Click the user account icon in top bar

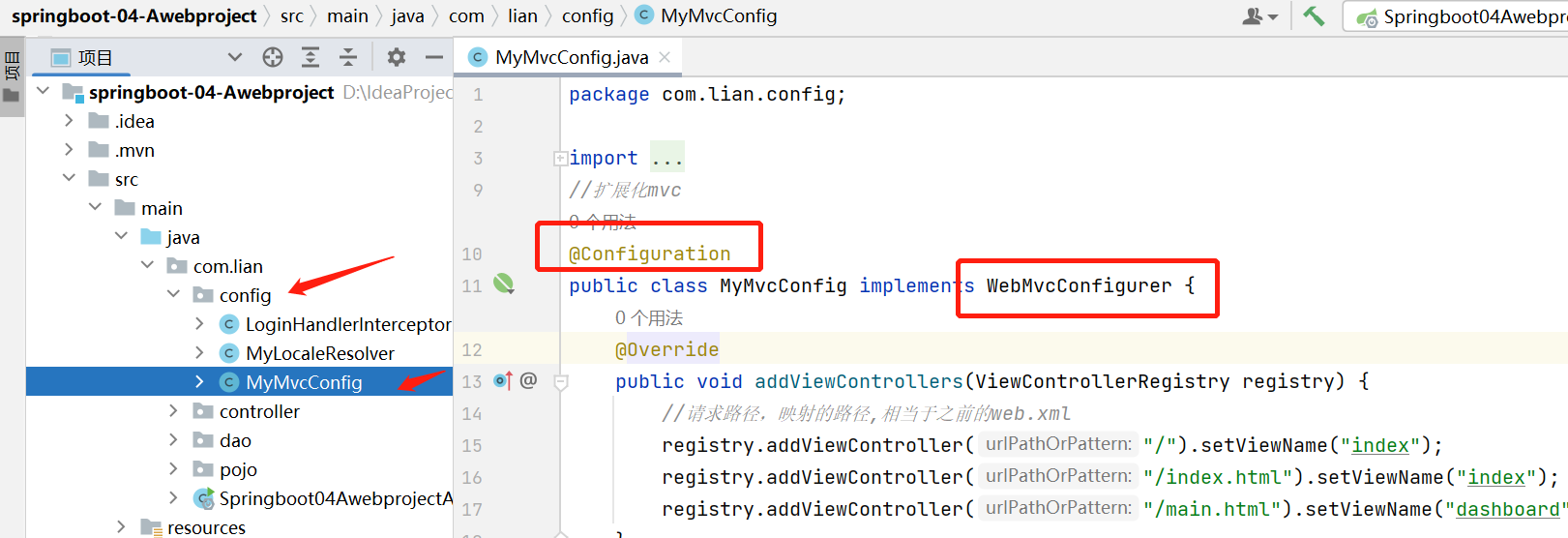pyautogui.click(x=1258, y=16)
